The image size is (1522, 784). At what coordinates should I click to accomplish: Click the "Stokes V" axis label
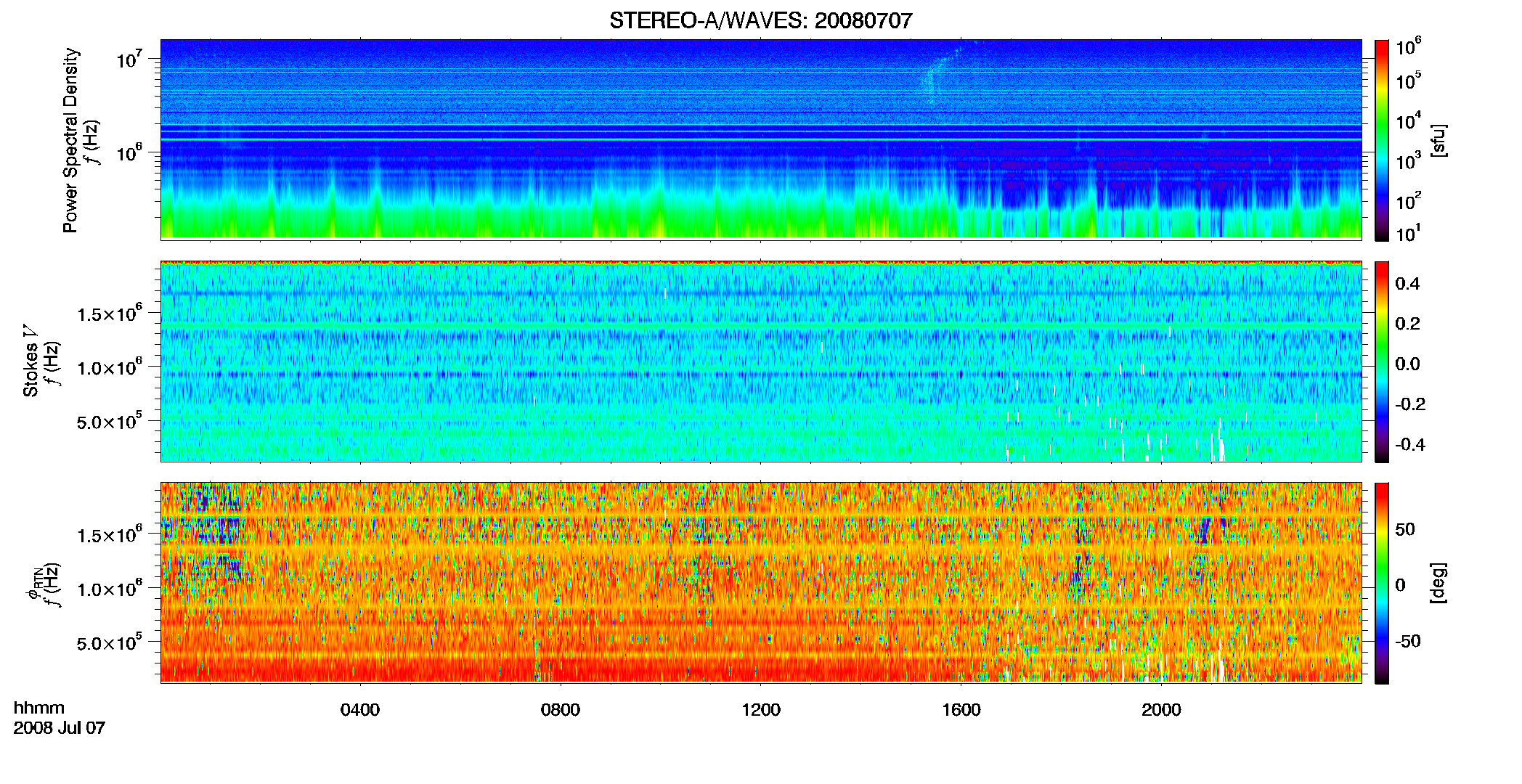(30, 361)
